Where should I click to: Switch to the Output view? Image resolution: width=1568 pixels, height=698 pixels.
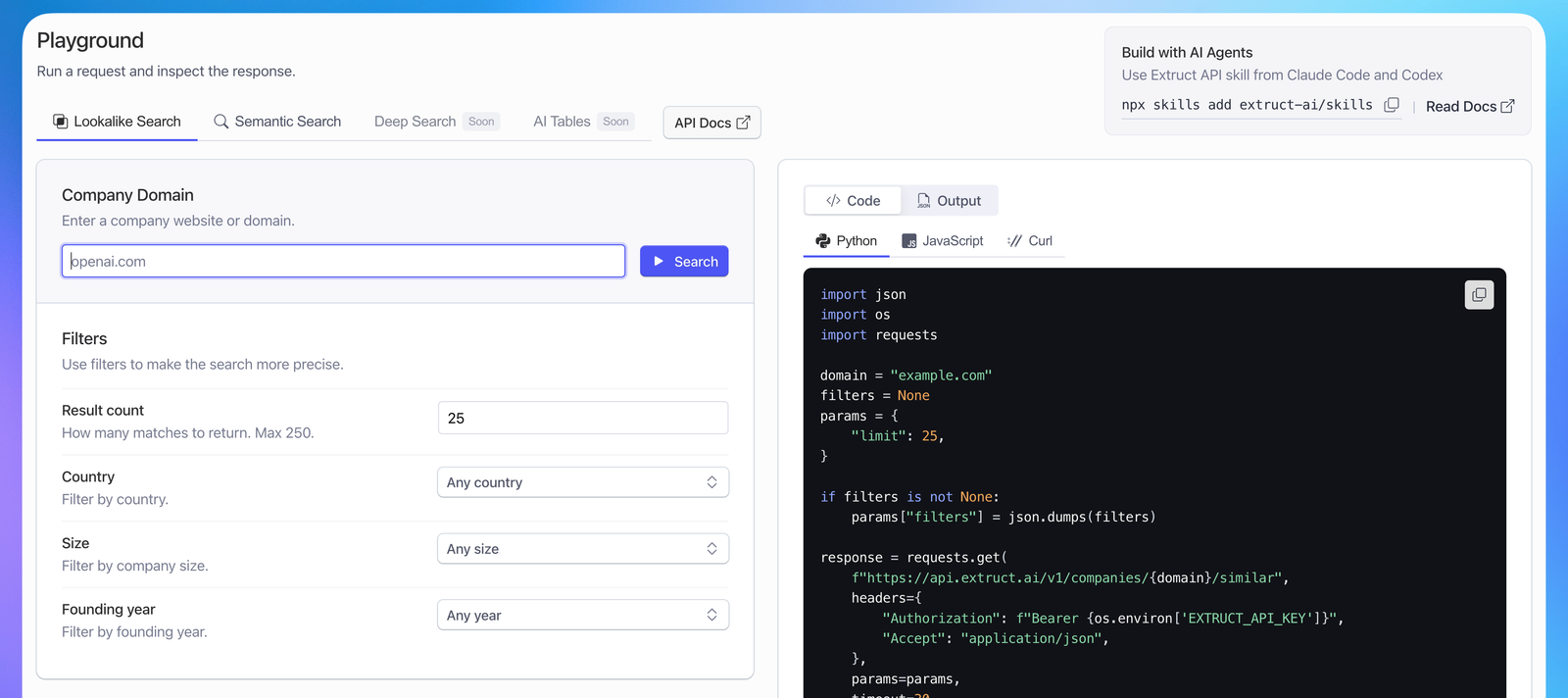(x=949, y=201)
